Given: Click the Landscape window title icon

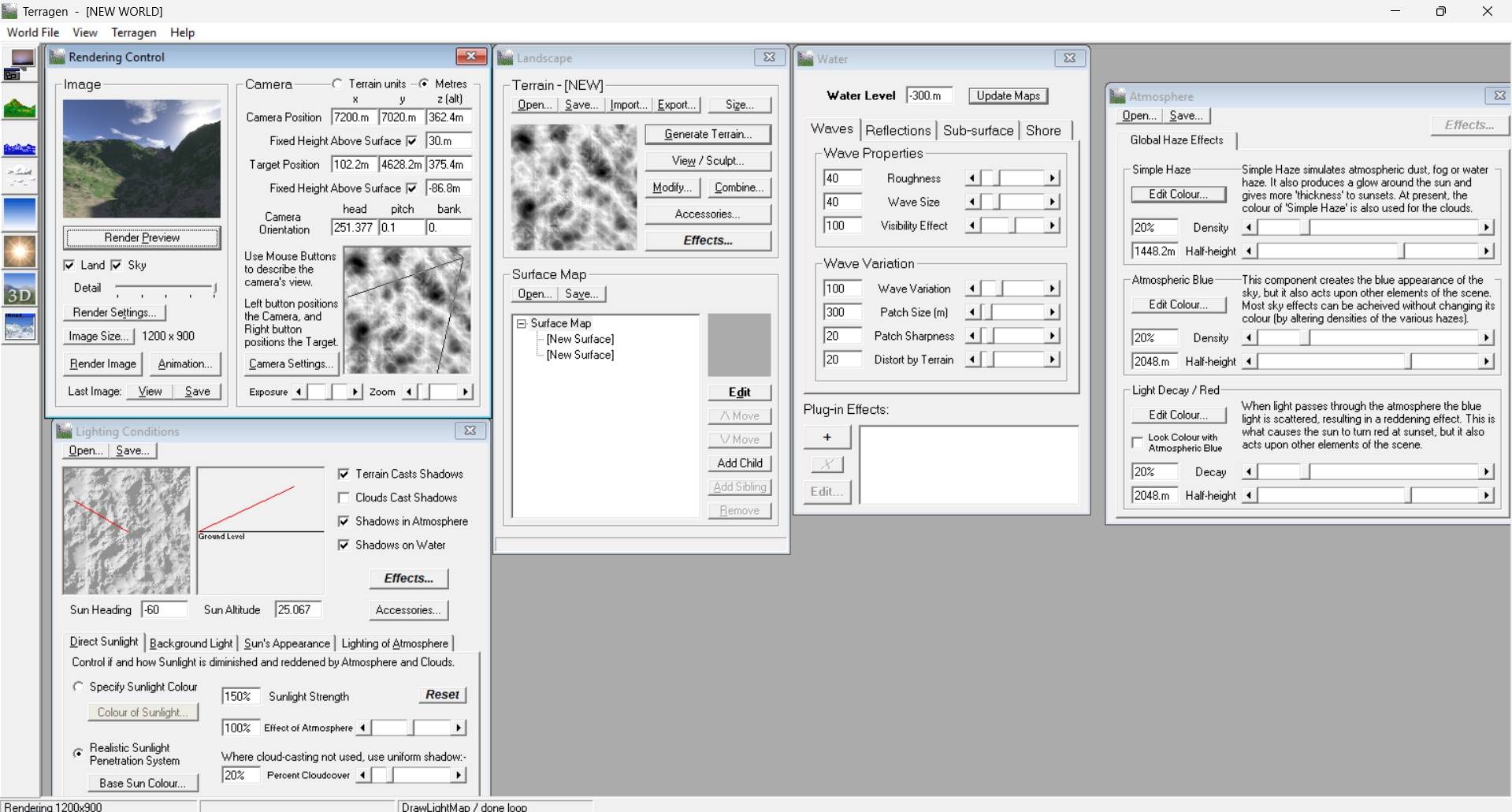Looking at the screenshot, I should click(506, 58).
